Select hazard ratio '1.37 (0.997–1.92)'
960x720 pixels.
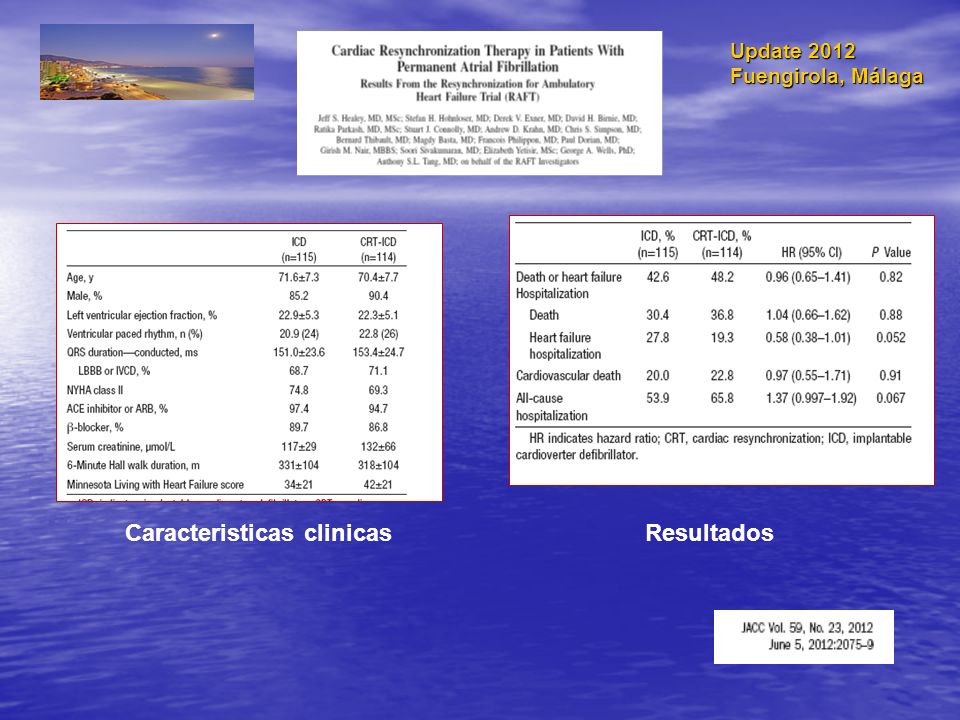(x=811, y=398)
